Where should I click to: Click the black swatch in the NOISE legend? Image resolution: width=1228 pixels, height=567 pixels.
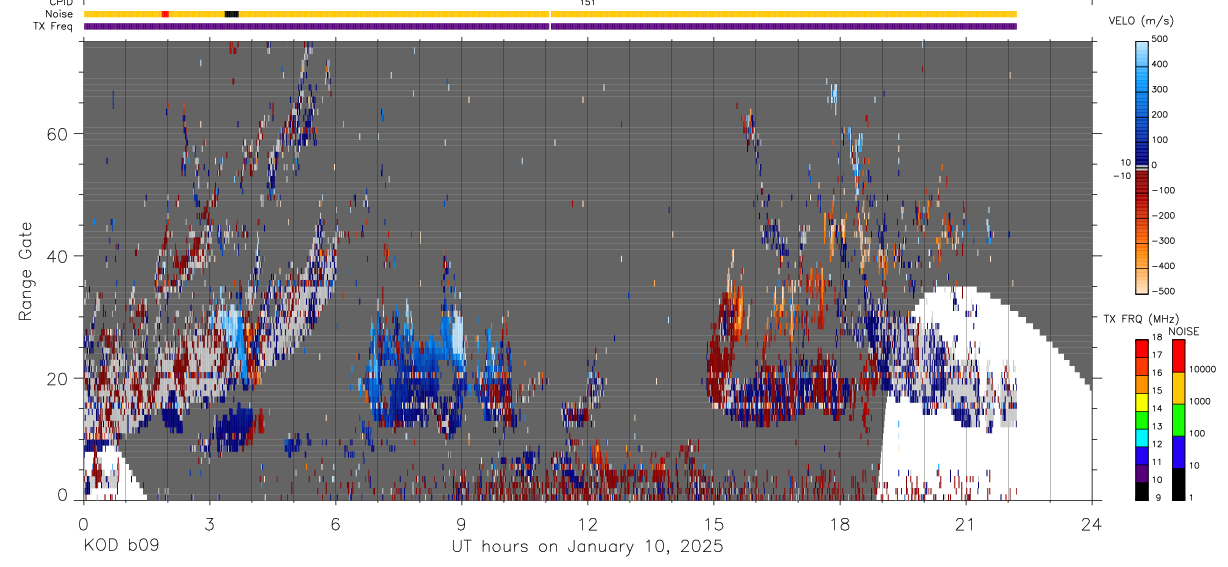pyautogui.click(x=1179, y=484)
